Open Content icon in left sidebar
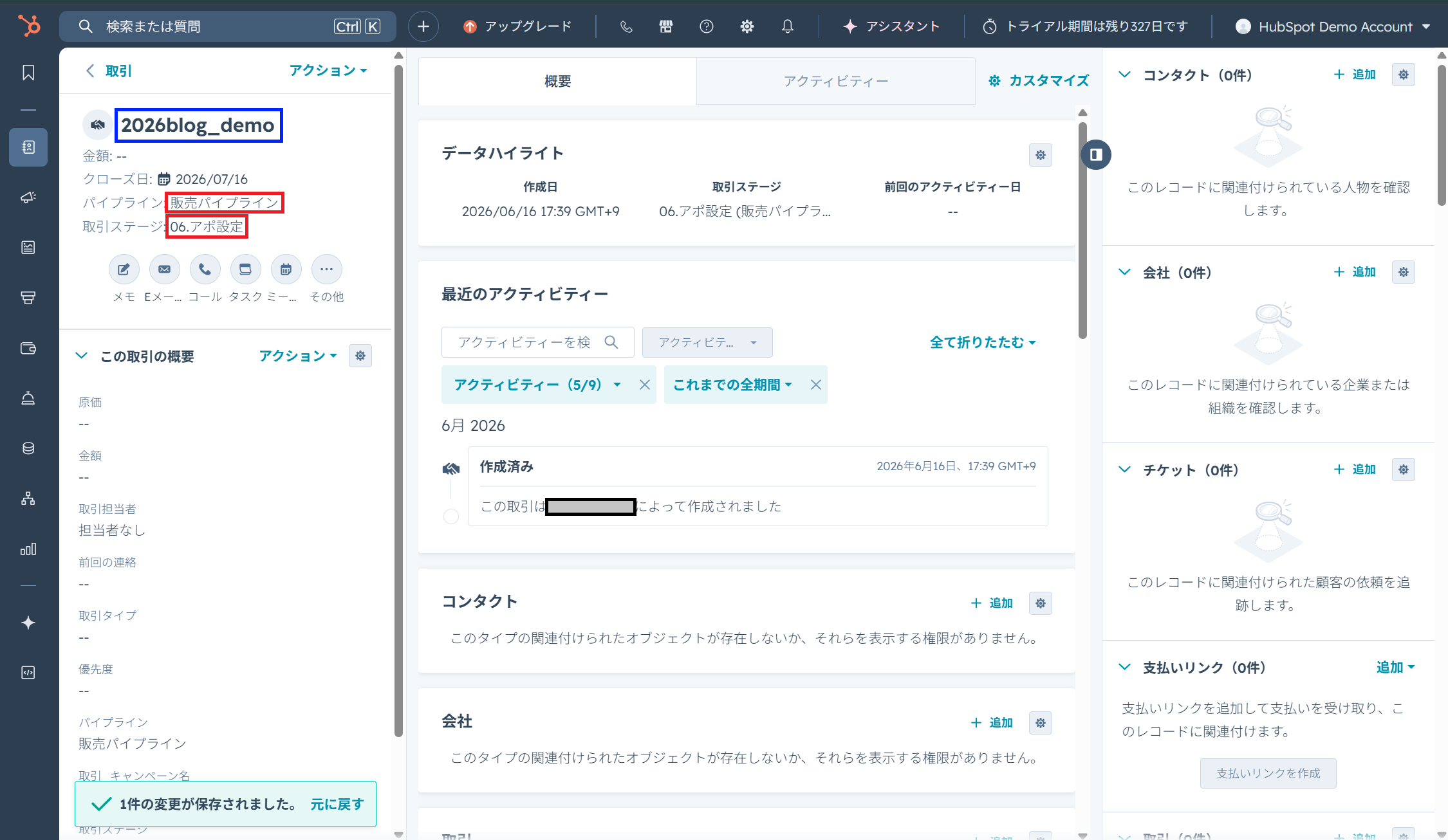Screen dimensions: 1448x840 click(x=28, y=248)
